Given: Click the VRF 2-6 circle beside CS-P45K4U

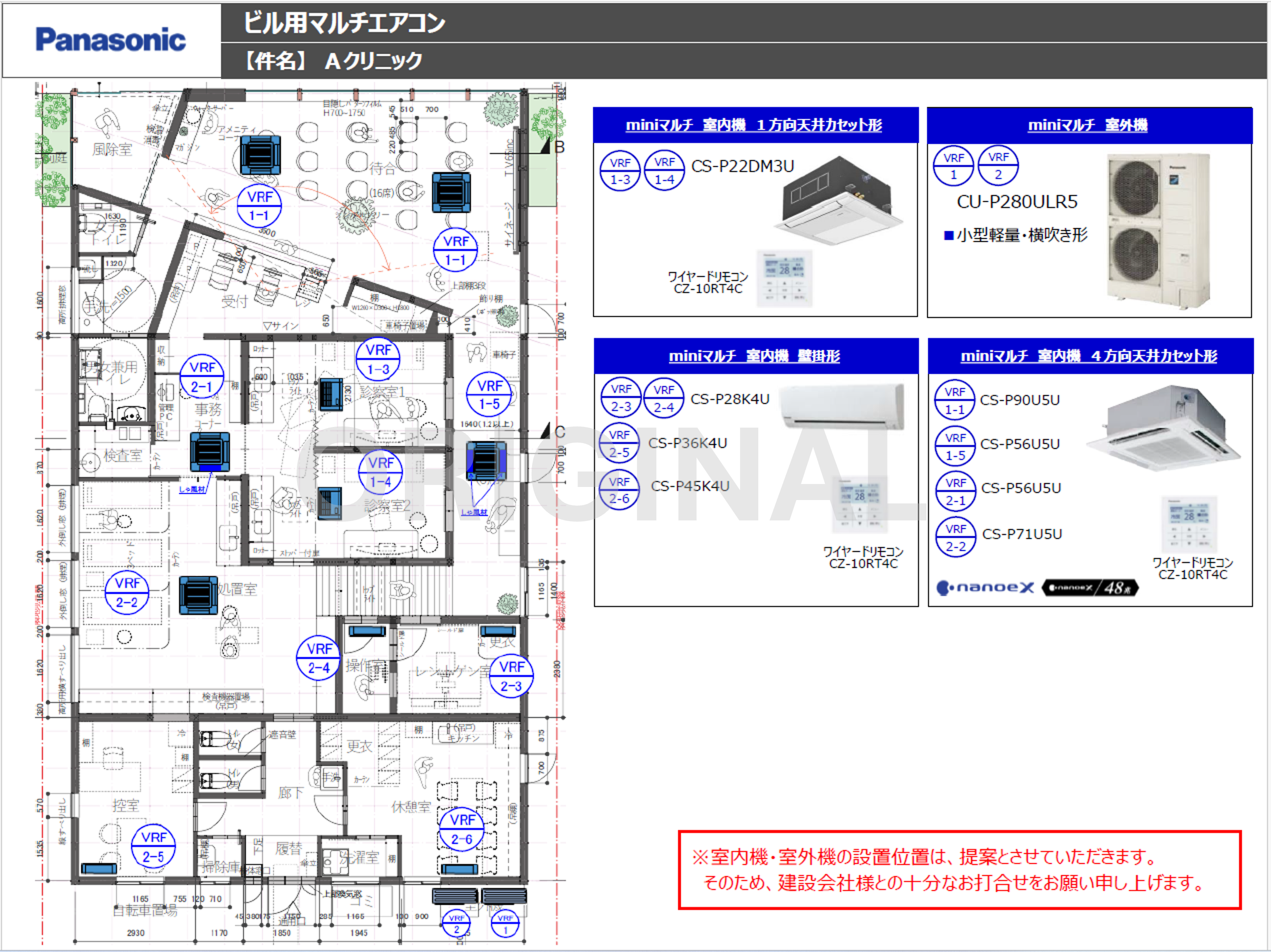Looking at the screenshot, I should (619, 490).
